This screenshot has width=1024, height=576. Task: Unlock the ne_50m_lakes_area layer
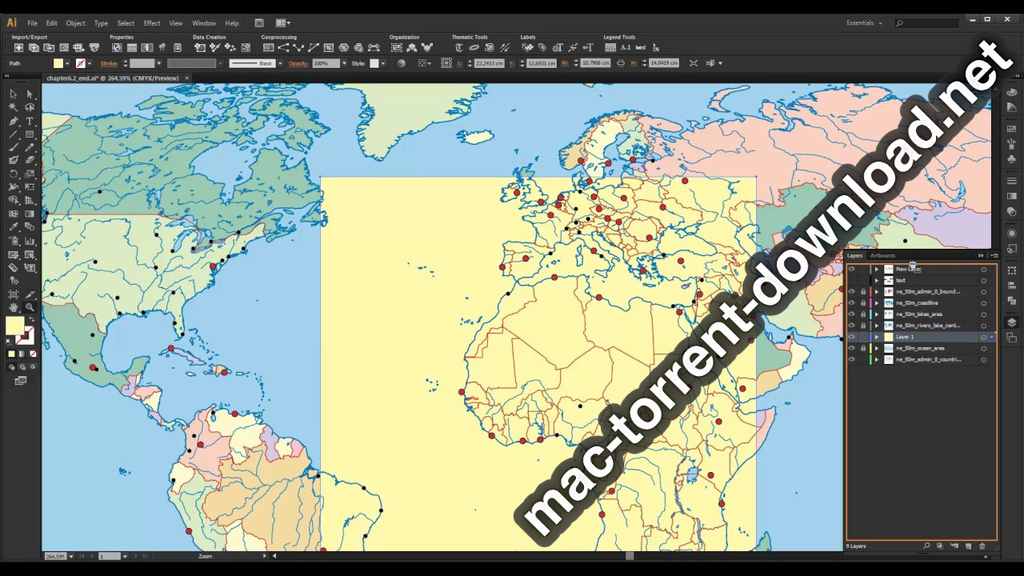(863, 314)
